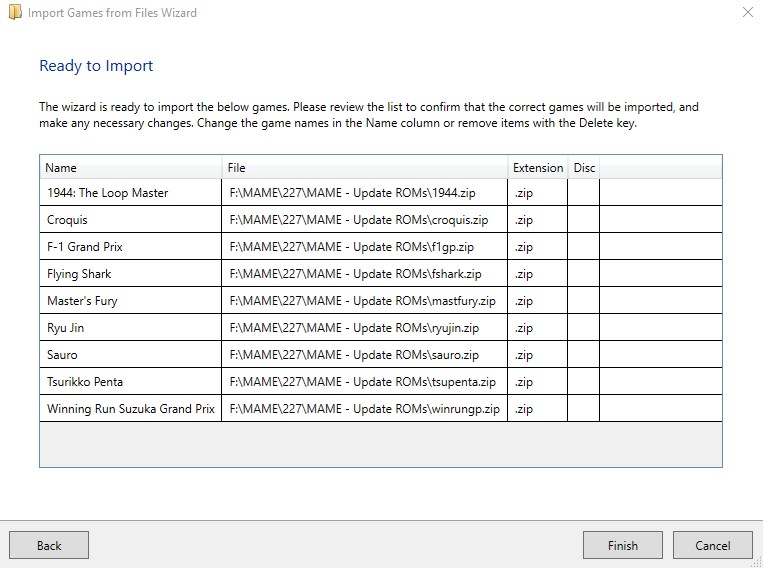Select the name cell 'Ryu Jin'
The height and width of the screenshot is (568, 763).
(x=130, y=328)
